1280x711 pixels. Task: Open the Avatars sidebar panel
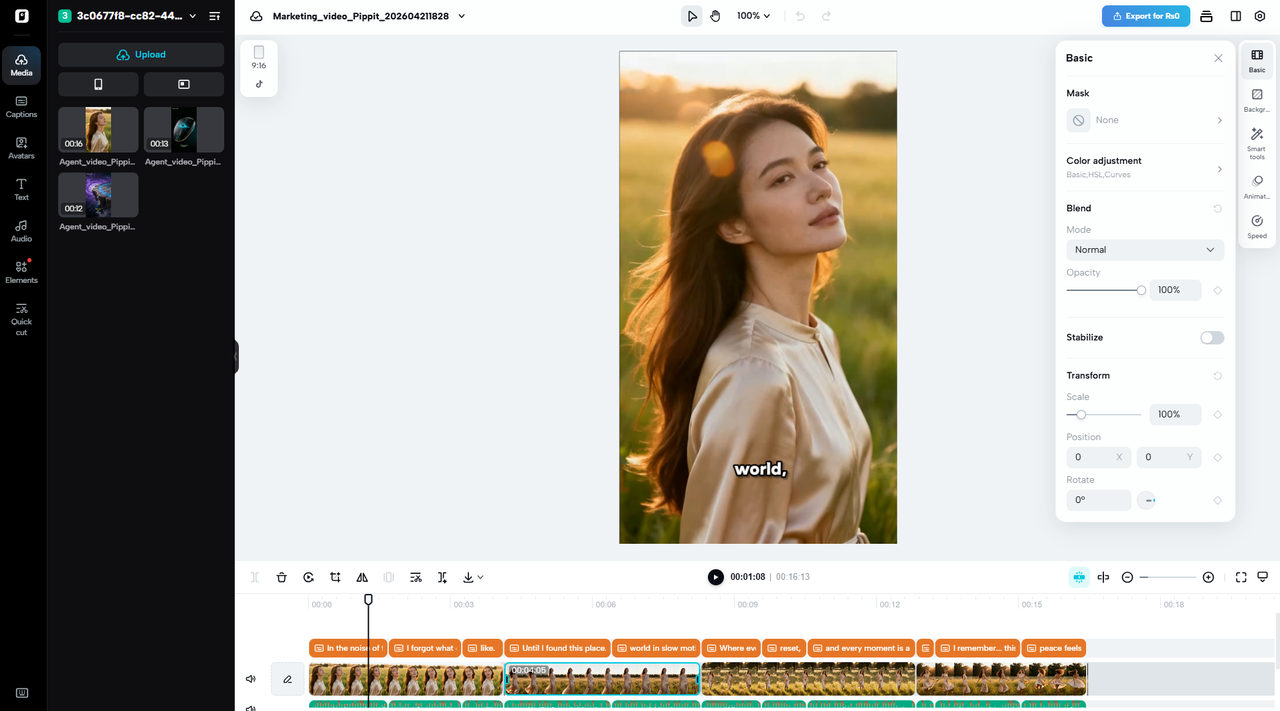21,148
